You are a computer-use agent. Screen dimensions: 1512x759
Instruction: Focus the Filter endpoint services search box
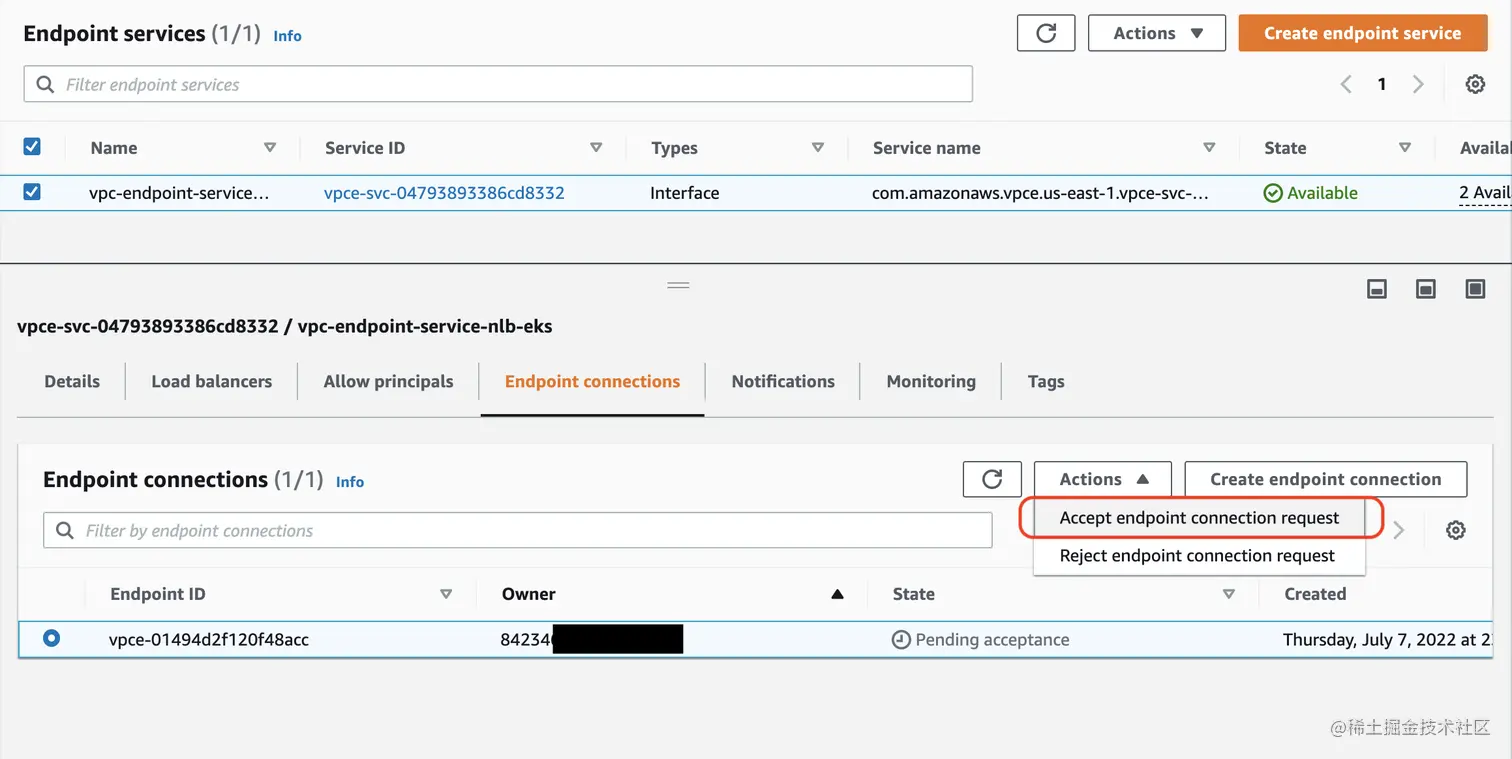[498, 85]
